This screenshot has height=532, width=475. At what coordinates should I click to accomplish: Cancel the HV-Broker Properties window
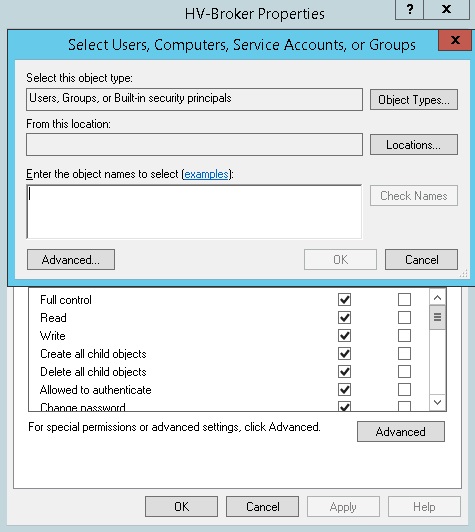263,507
